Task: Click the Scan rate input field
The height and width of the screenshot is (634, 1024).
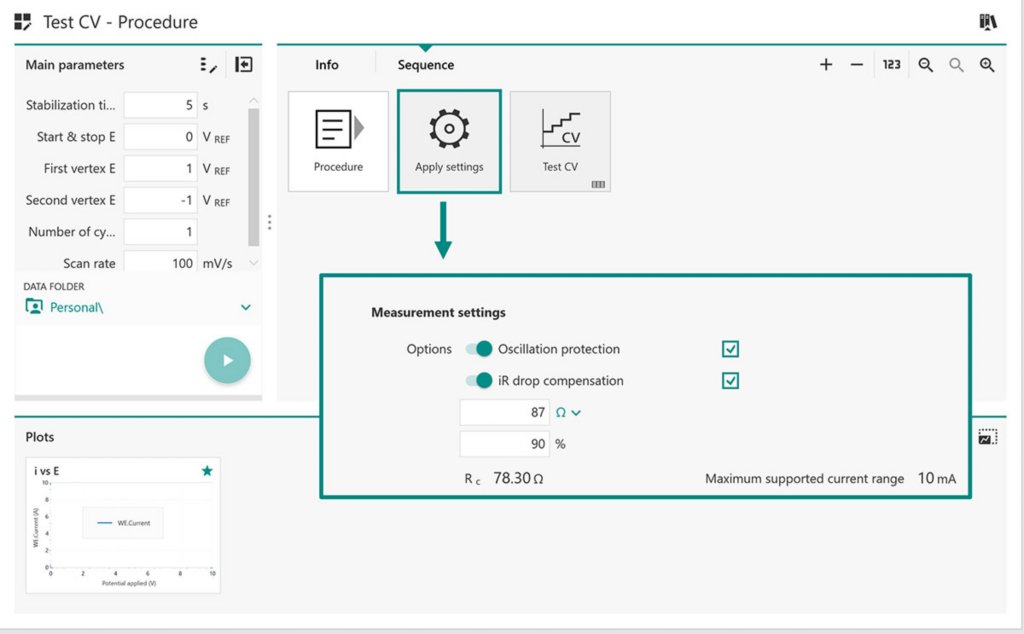Action: click(x=161, y=261)
